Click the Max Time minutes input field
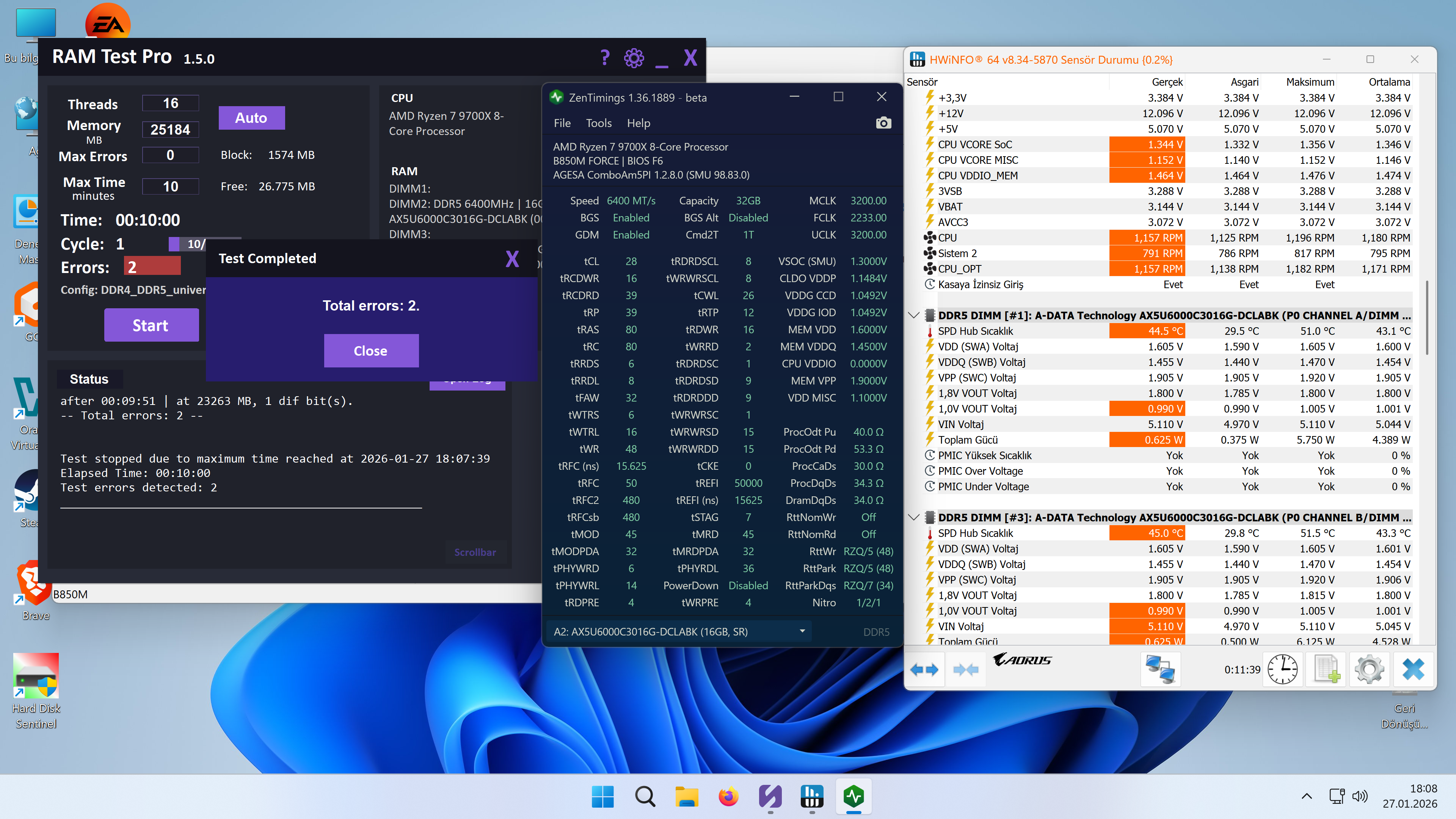The height and width of the screenshot is (819, 1456). point(170,187)
